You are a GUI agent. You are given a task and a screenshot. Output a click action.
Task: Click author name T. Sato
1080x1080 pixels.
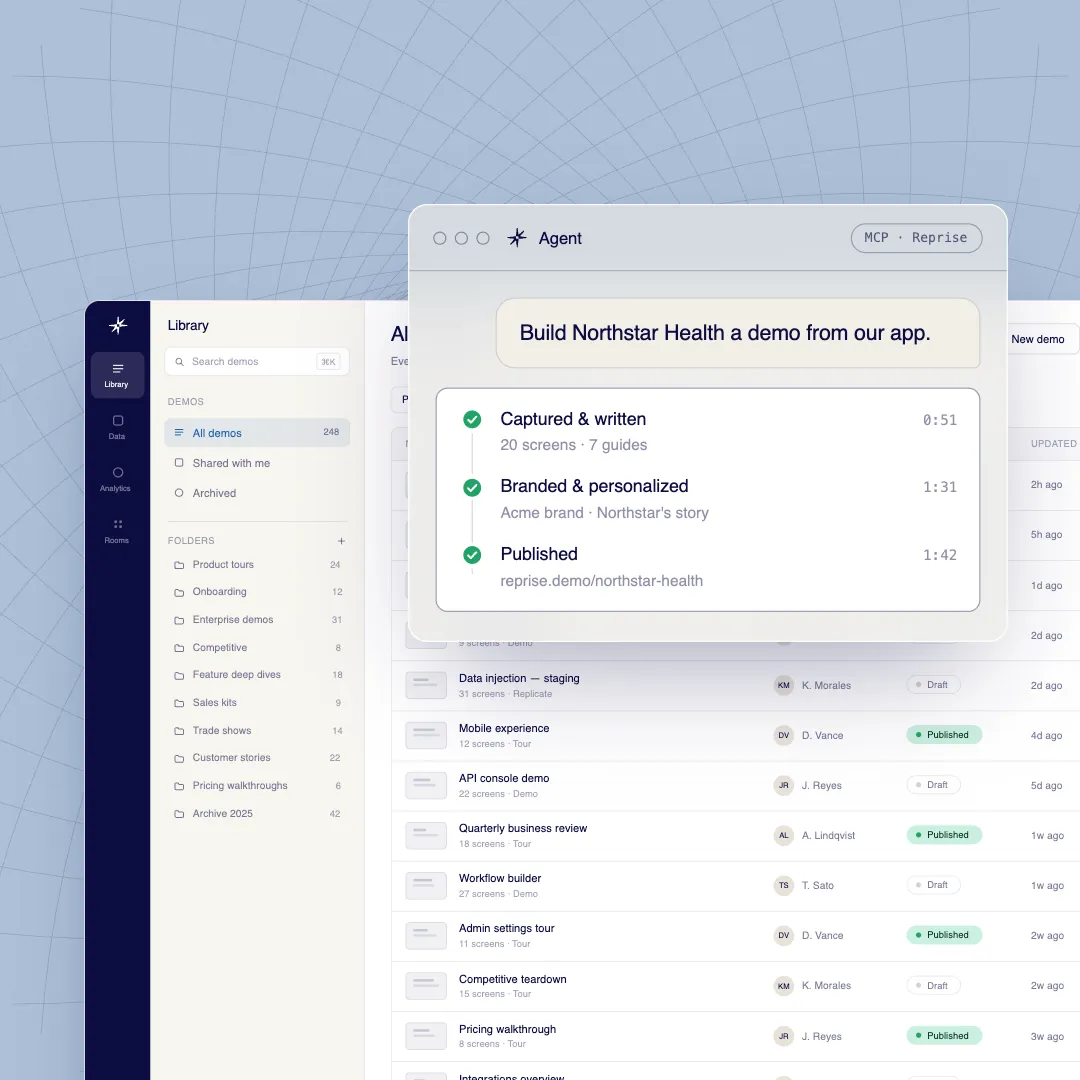click(818, 886)
